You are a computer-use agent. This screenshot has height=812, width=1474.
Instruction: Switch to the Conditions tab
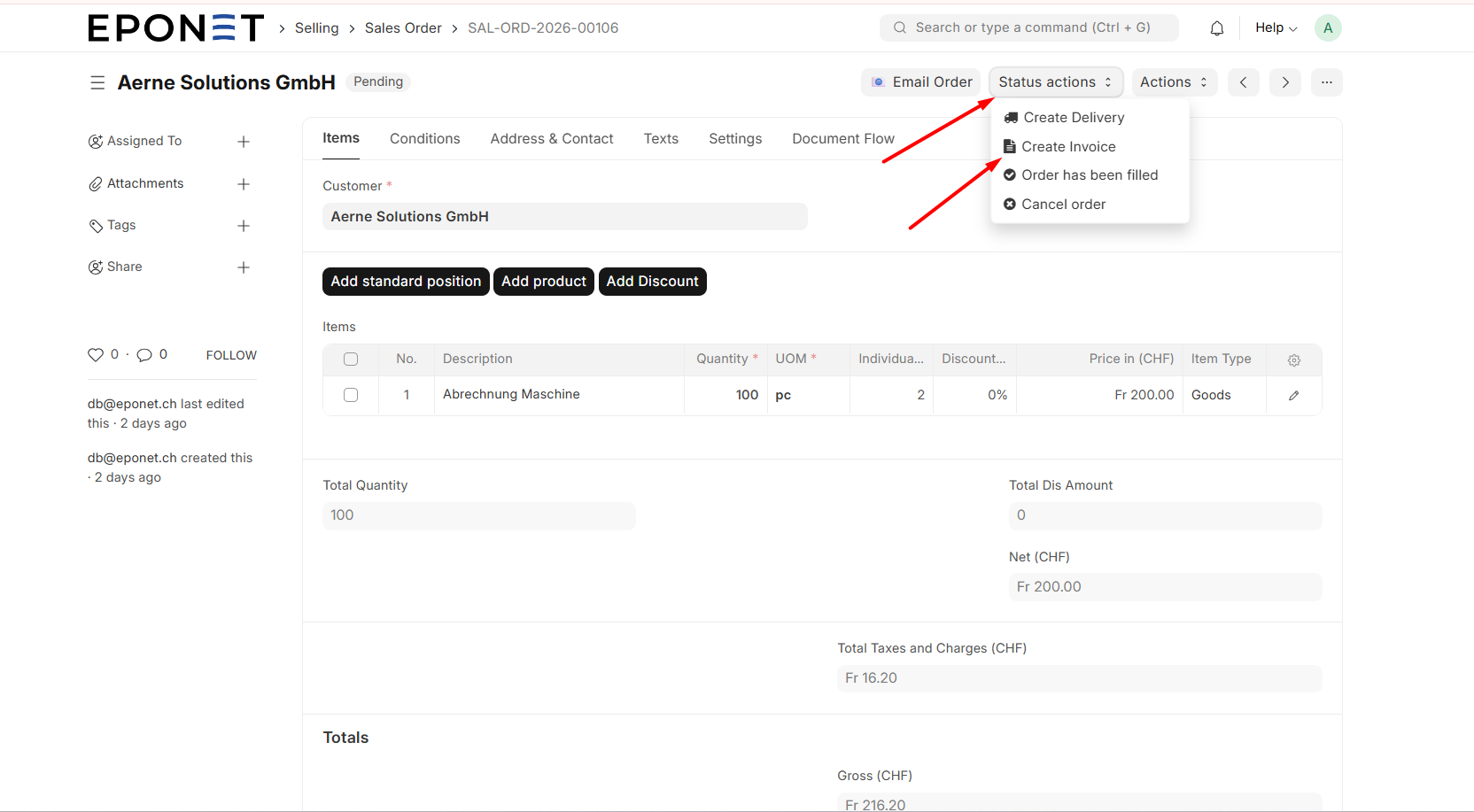tap(424, 139)
